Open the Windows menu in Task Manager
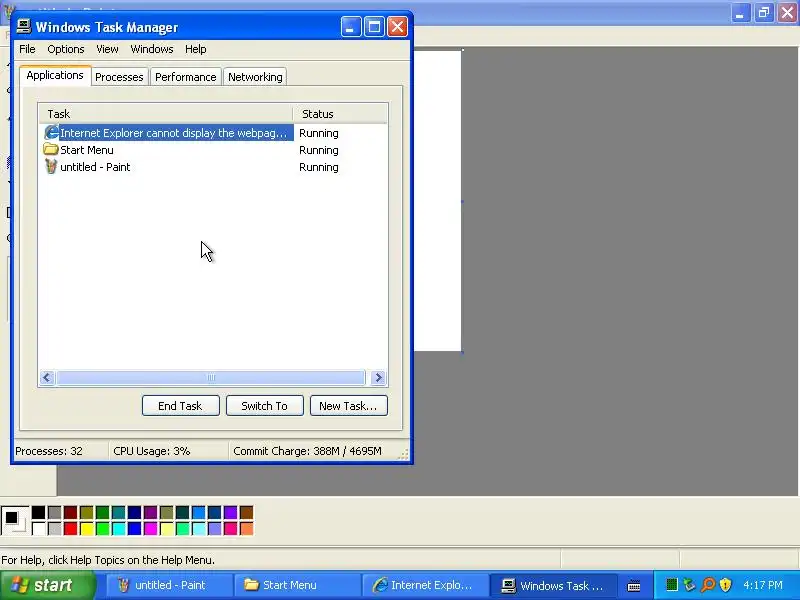The height and width of the screenshot is (600, 800). click(x=152, y=49)
